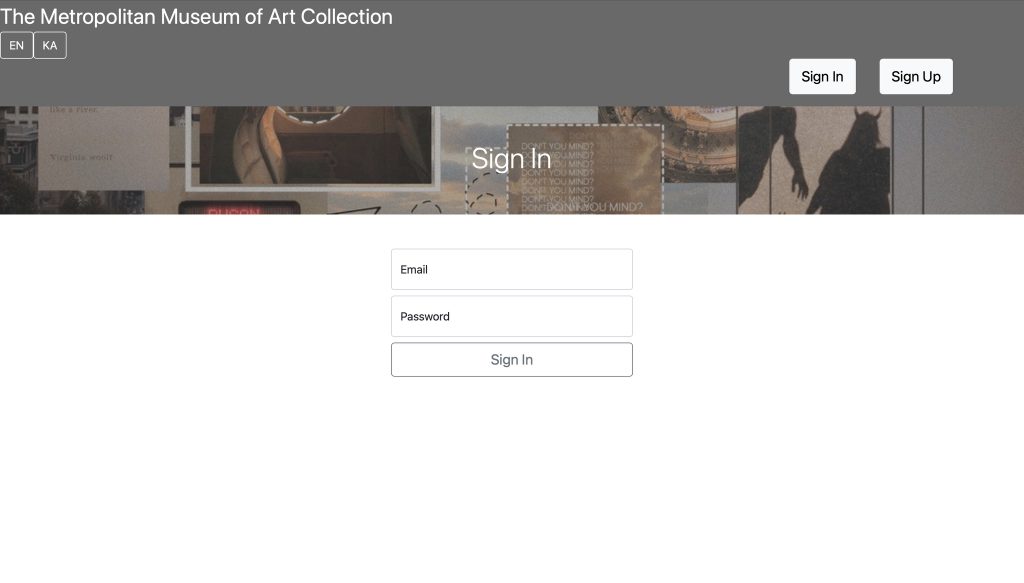1024x583 pixels.
Task: Switch language to KA
Action: (50, 45)
